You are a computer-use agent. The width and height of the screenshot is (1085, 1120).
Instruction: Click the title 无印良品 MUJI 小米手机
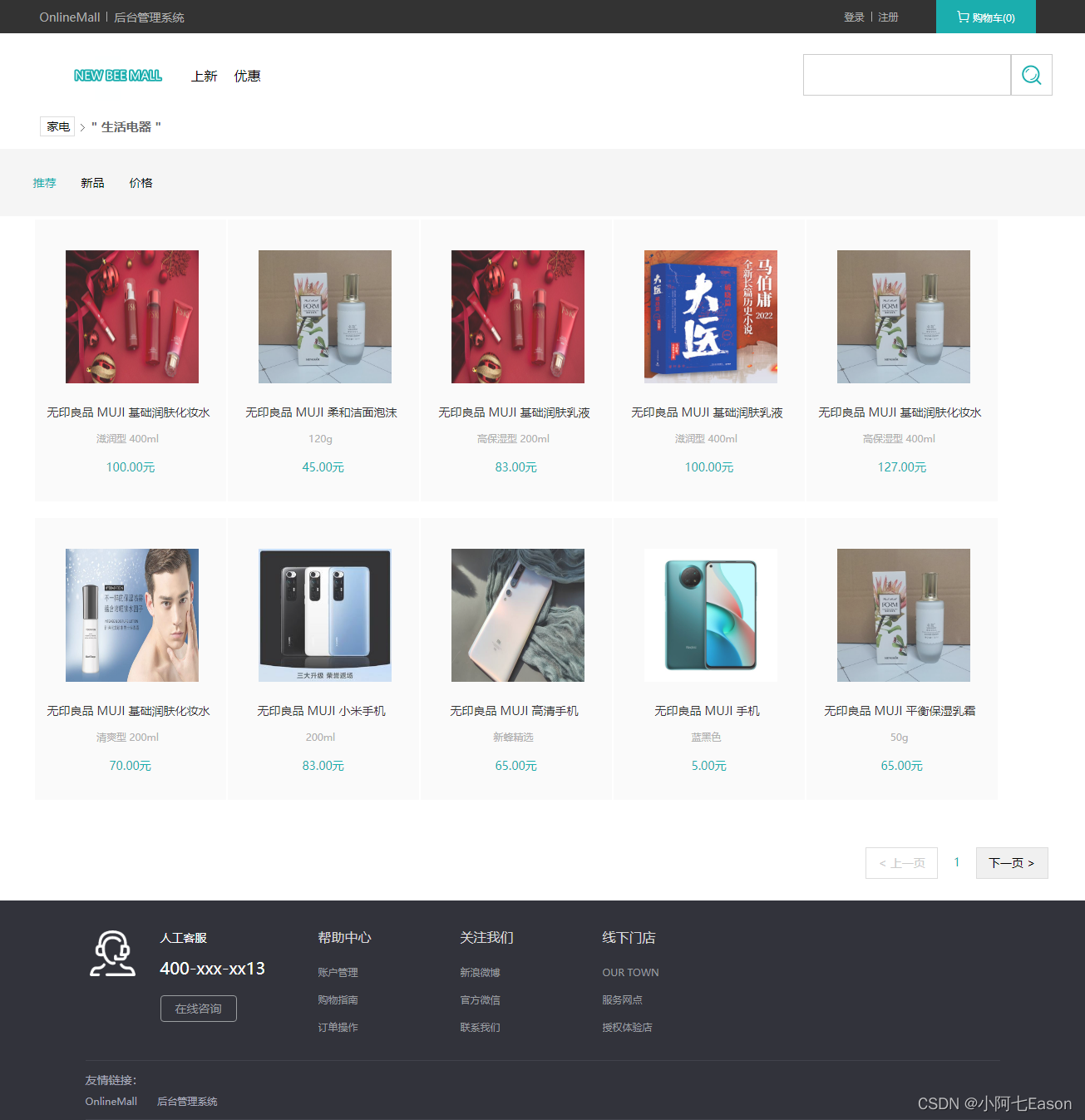pyautogui.click(x=322, y=711)
